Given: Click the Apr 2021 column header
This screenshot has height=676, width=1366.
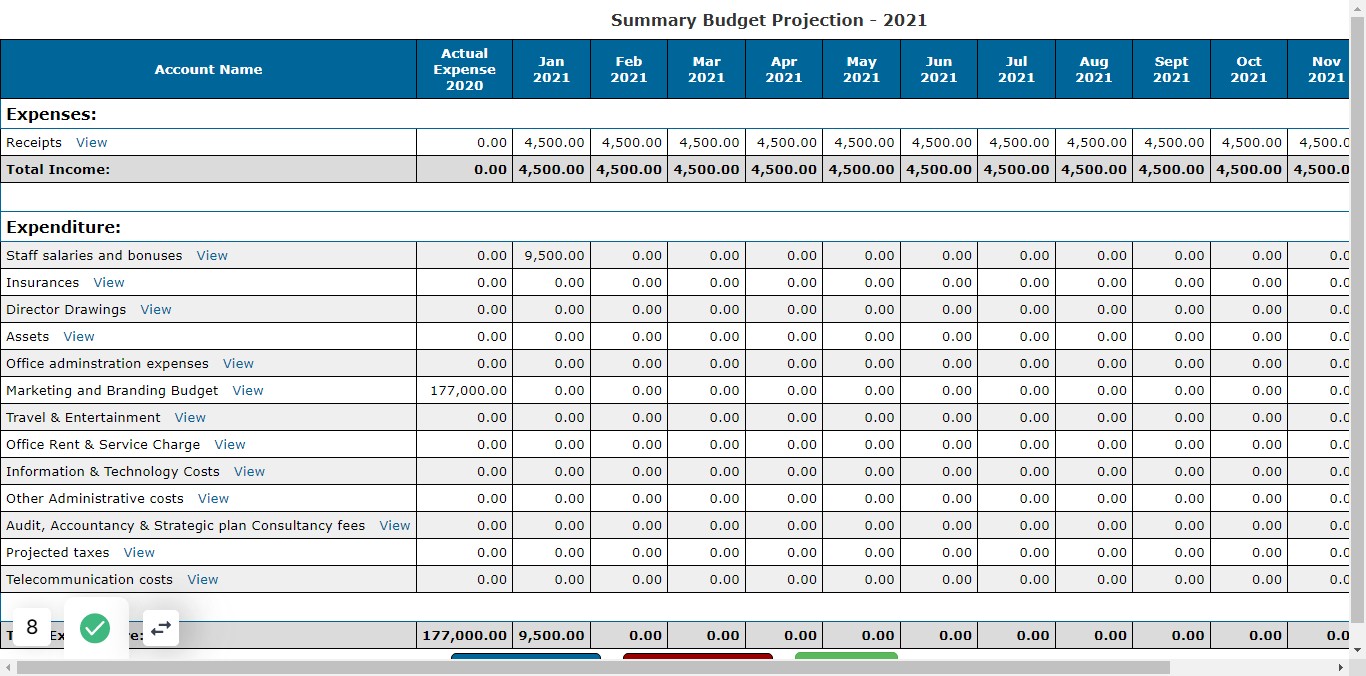Looking at the screenshot, I should 784,69.
